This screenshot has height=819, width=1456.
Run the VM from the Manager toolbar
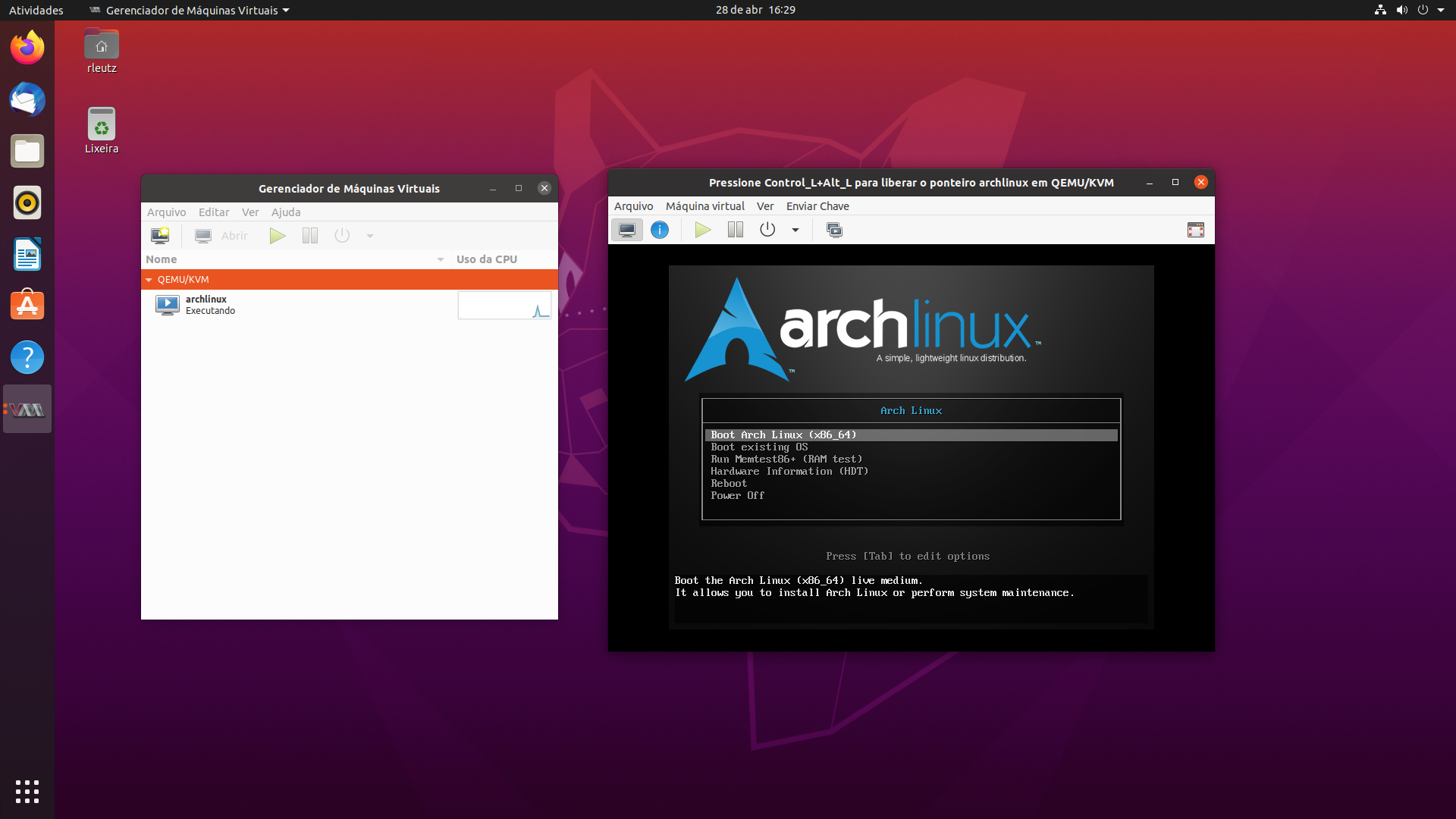[278, 236]
